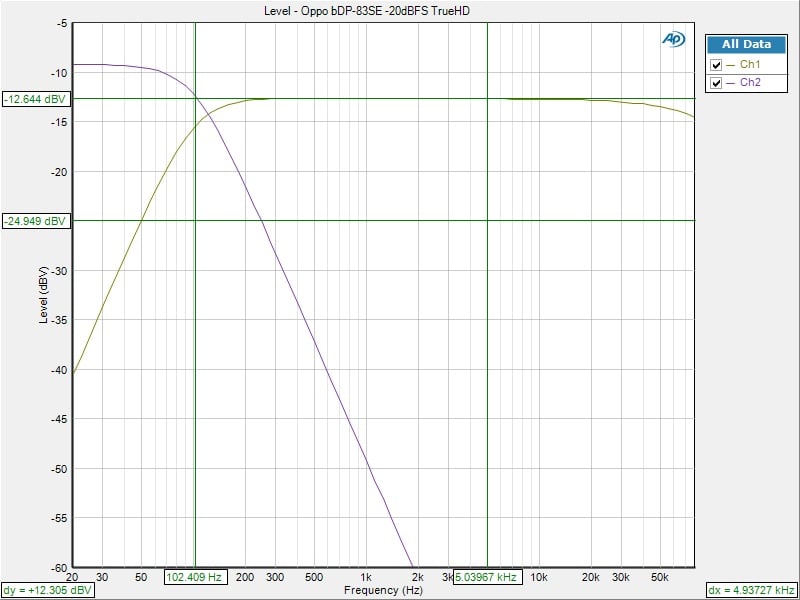Click the 1k tick label on frequency axis
The width and height of the screenshot is (800, 600).
[x=366, y=577]
